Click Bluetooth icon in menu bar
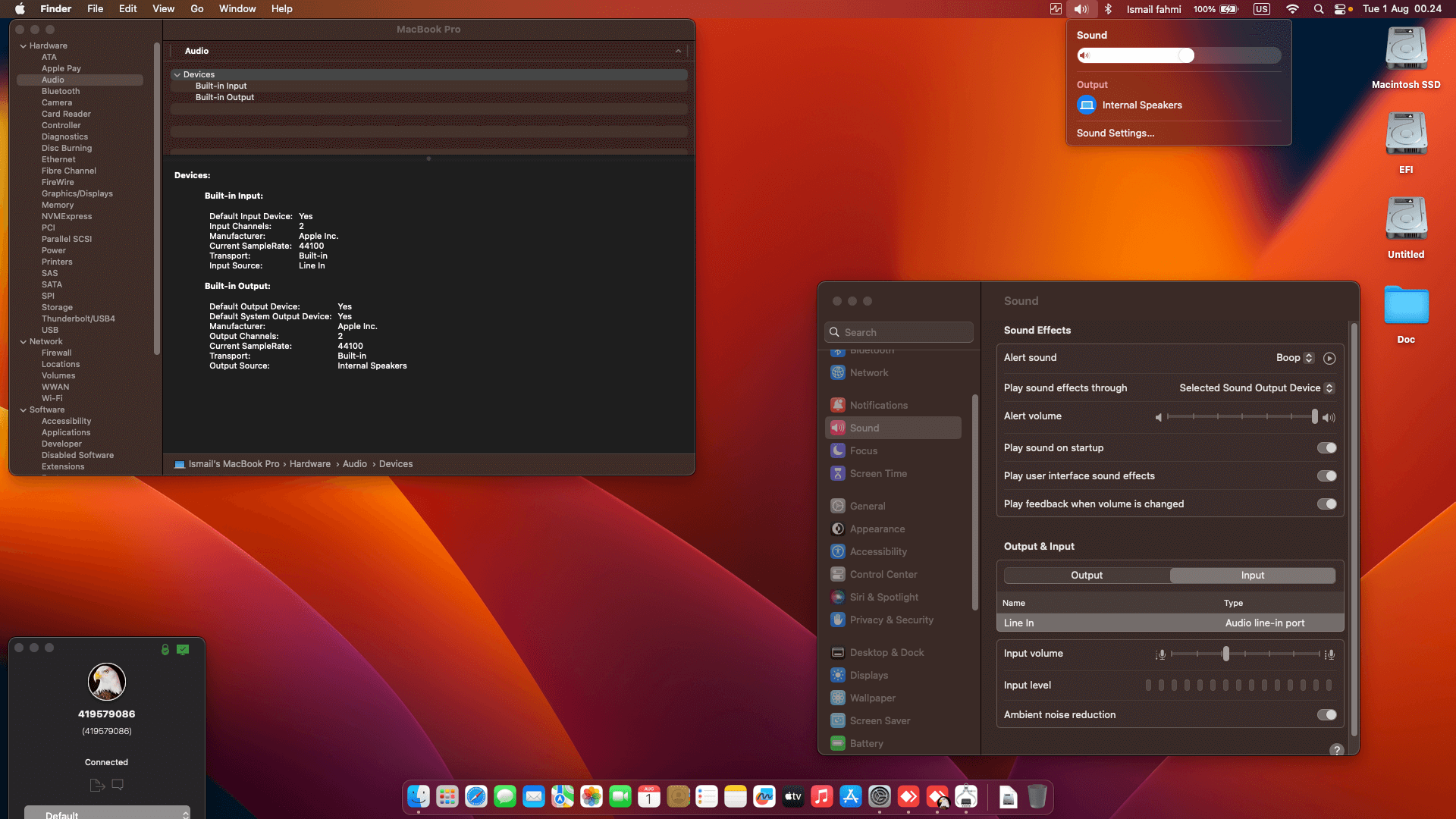This screenshot has width=1456, height=819. coord(1108,9)
